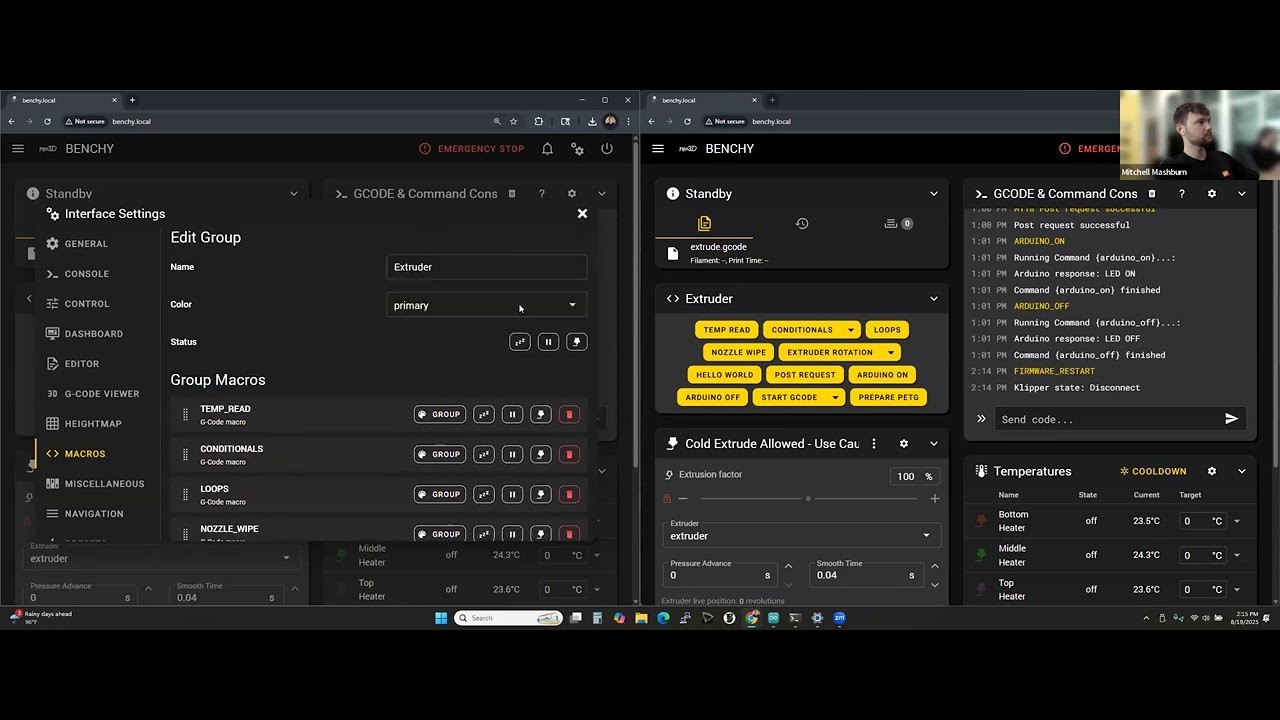Open the Console settings tab
The image size is (1280, 720).
tap(86, 274)
